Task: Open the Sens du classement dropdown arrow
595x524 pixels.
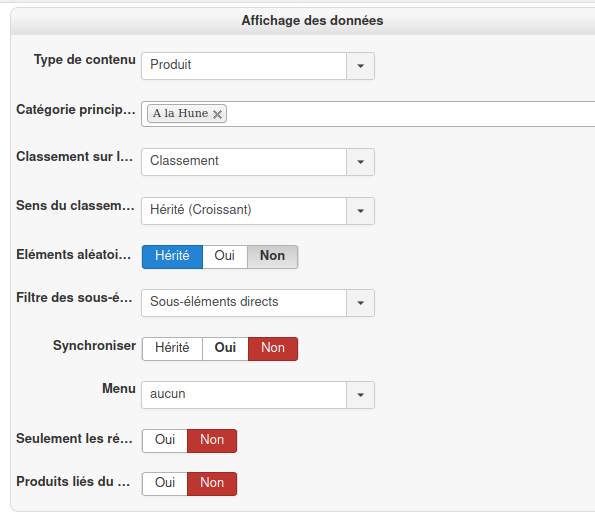Action: tap(360, 211)
